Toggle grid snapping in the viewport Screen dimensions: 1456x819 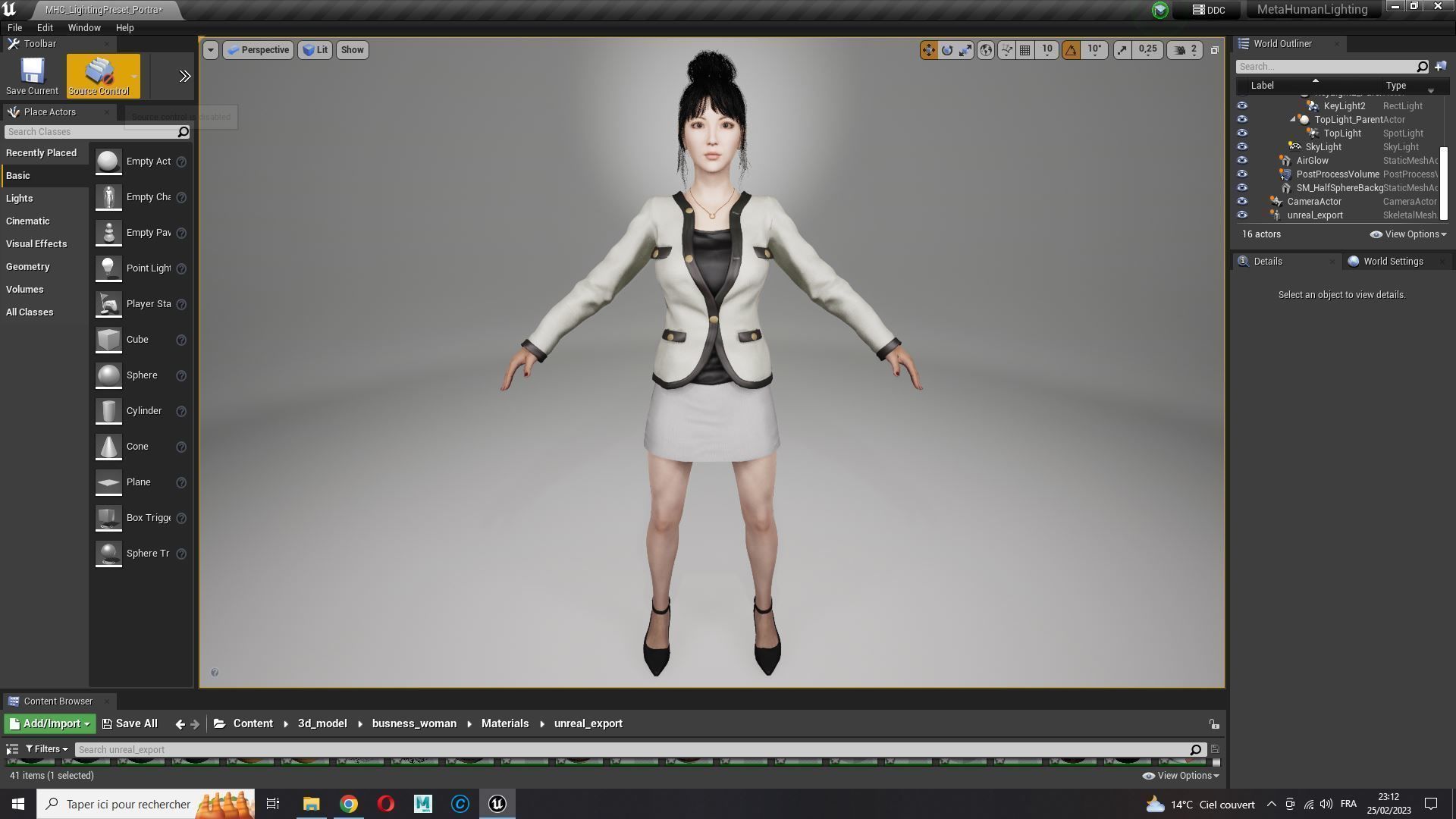point(1025,50)
